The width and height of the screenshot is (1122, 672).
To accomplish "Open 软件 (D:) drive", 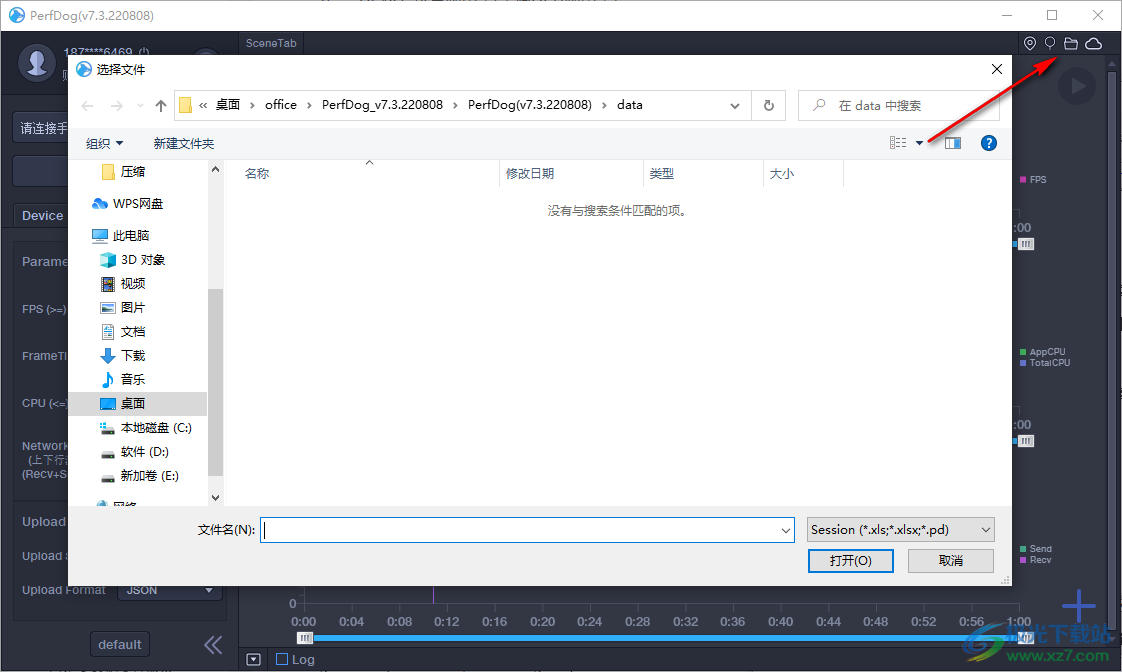I will click(145, 452).
